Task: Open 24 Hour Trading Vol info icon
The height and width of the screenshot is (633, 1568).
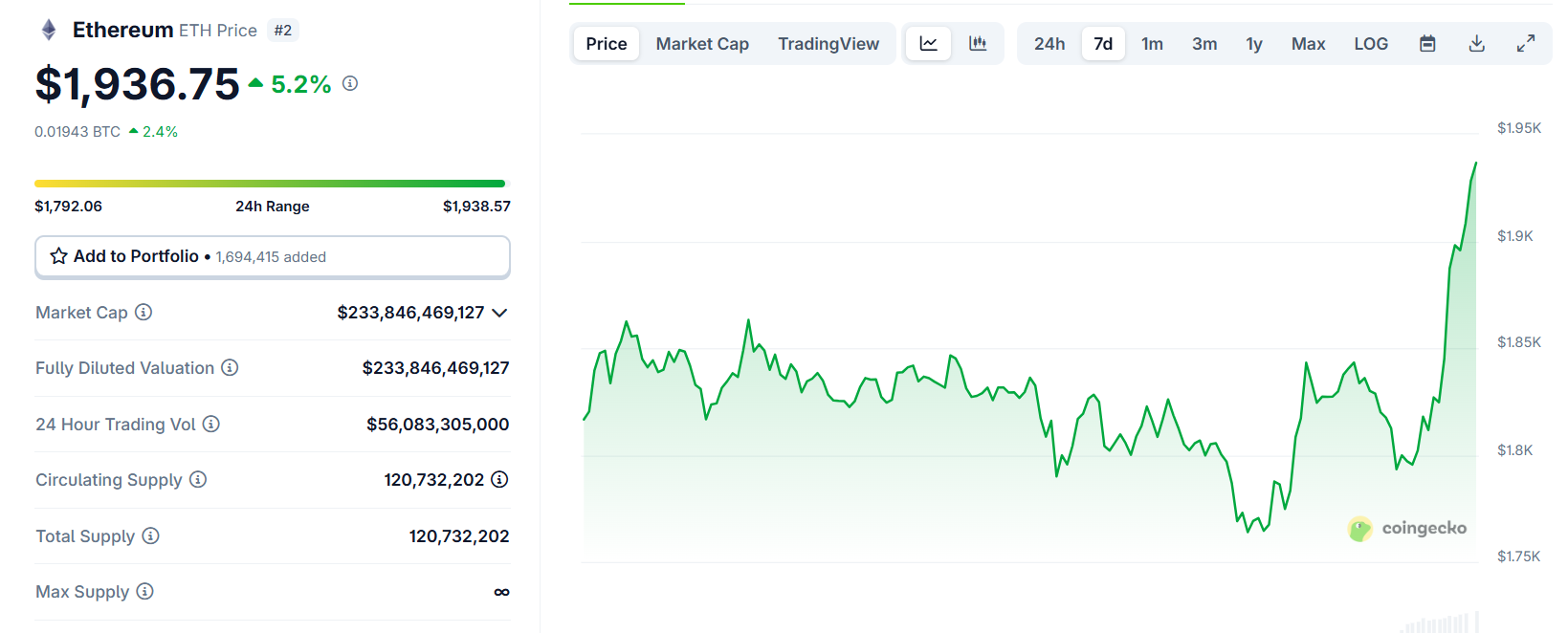Action: pos(211,424)
